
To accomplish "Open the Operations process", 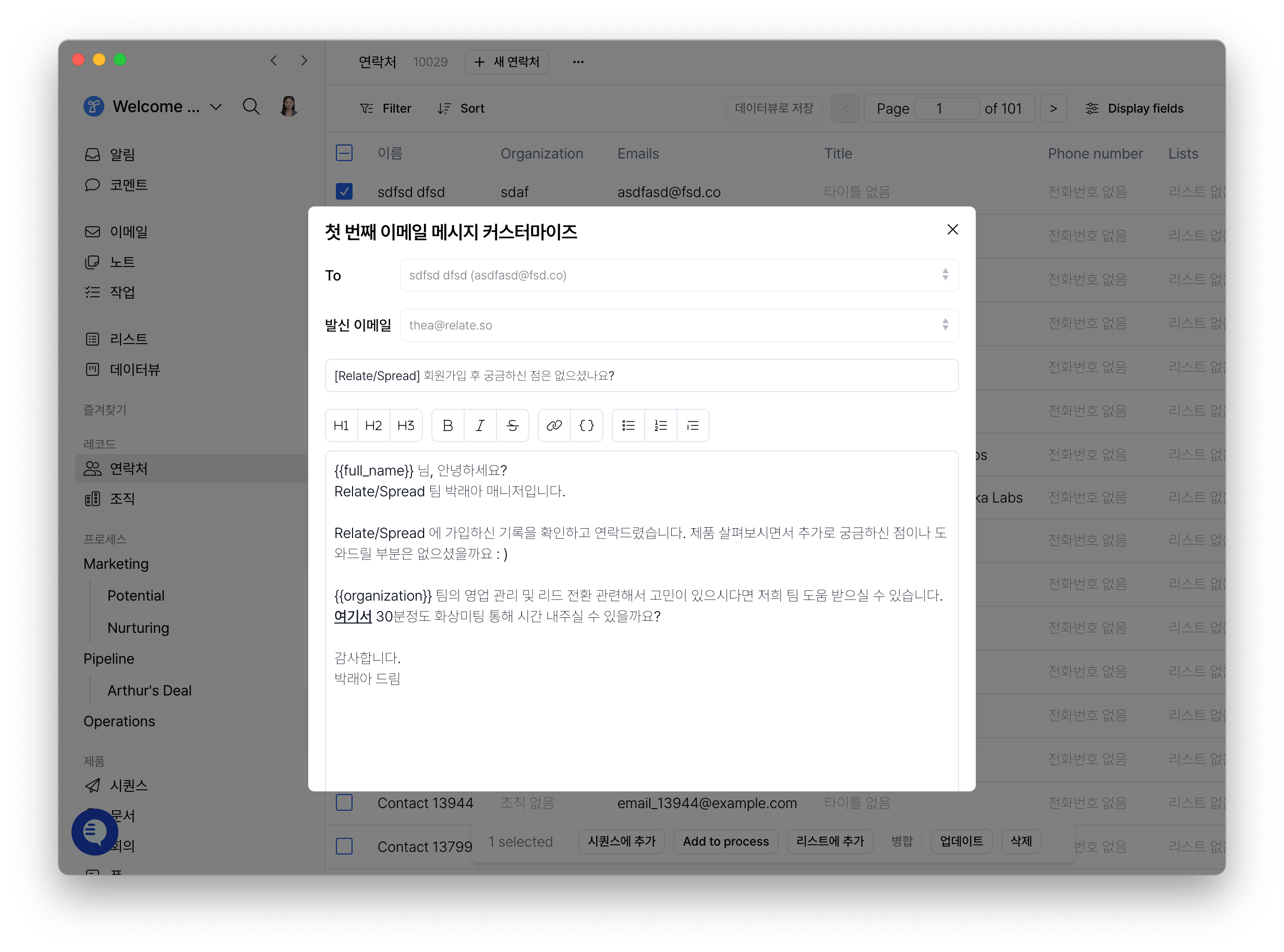I will (119, 721).
